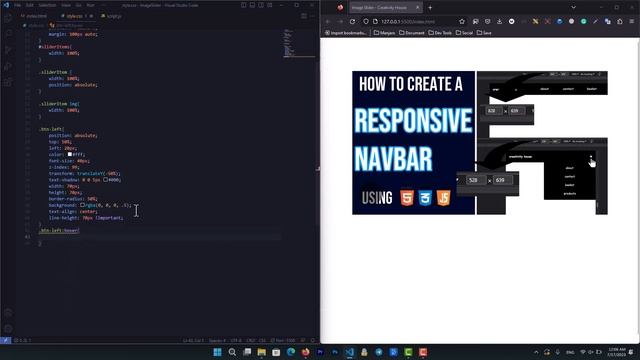Click the line and column indicator in status bar

(x=193, y=340)
